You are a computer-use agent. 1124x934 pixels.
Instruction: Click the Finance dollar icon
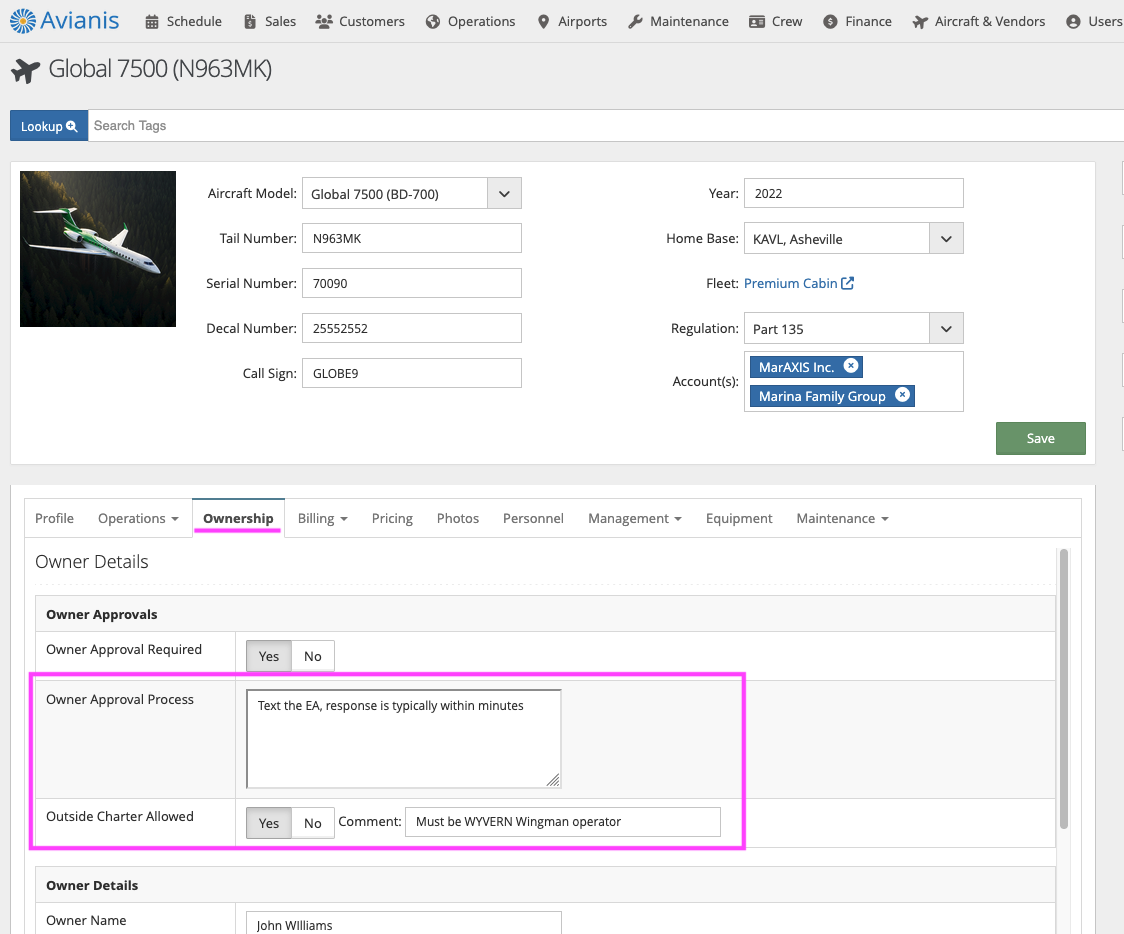(x=830, y=22)
